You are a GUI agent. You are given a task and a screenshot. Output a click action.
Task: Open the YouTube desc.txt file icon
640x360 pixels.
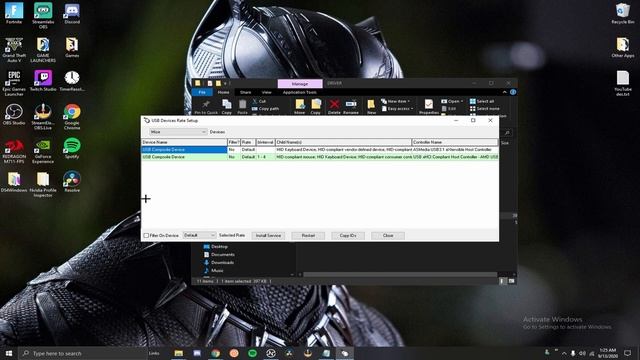tap(623, 83)
